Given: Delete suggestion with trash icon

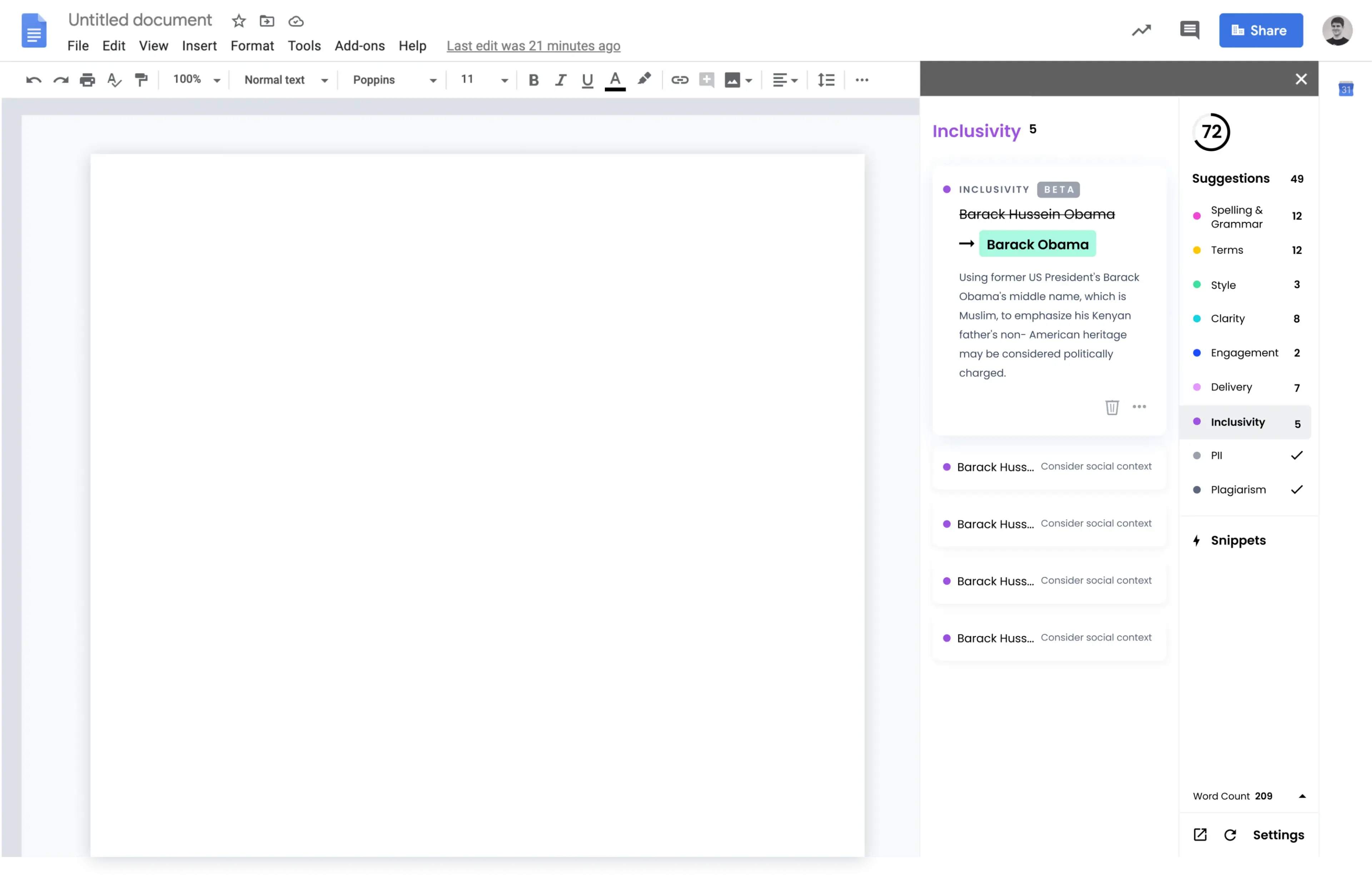Looking at the screenshot, I should [1112, 407].
